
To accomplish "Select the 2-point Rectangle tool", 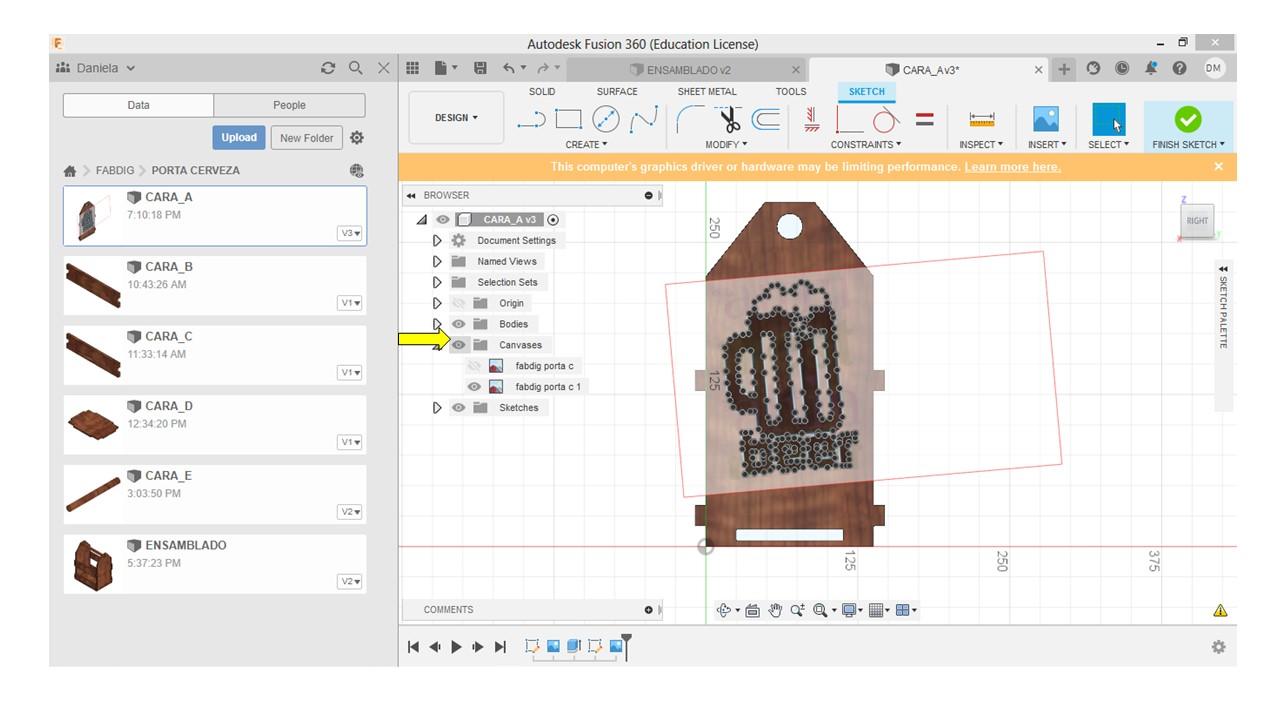I will (x=568, y=120).
